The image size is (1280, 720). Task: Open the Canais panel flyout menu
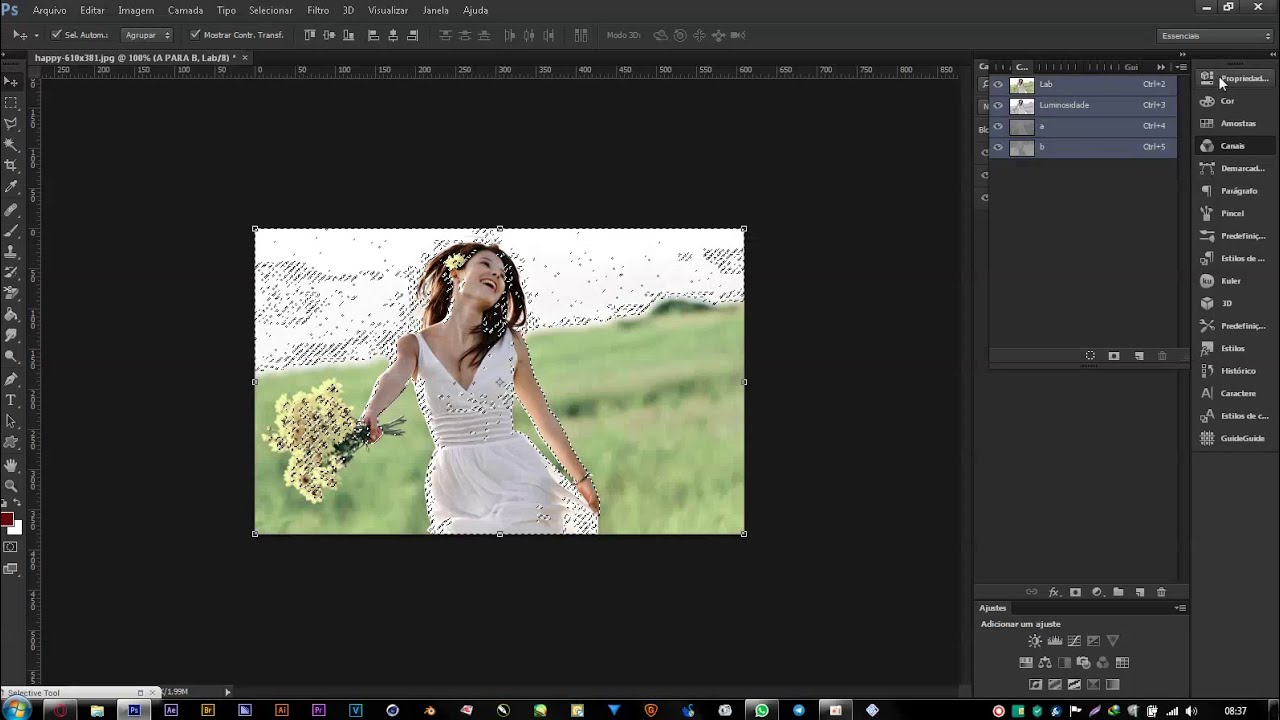pos(1181,67)
